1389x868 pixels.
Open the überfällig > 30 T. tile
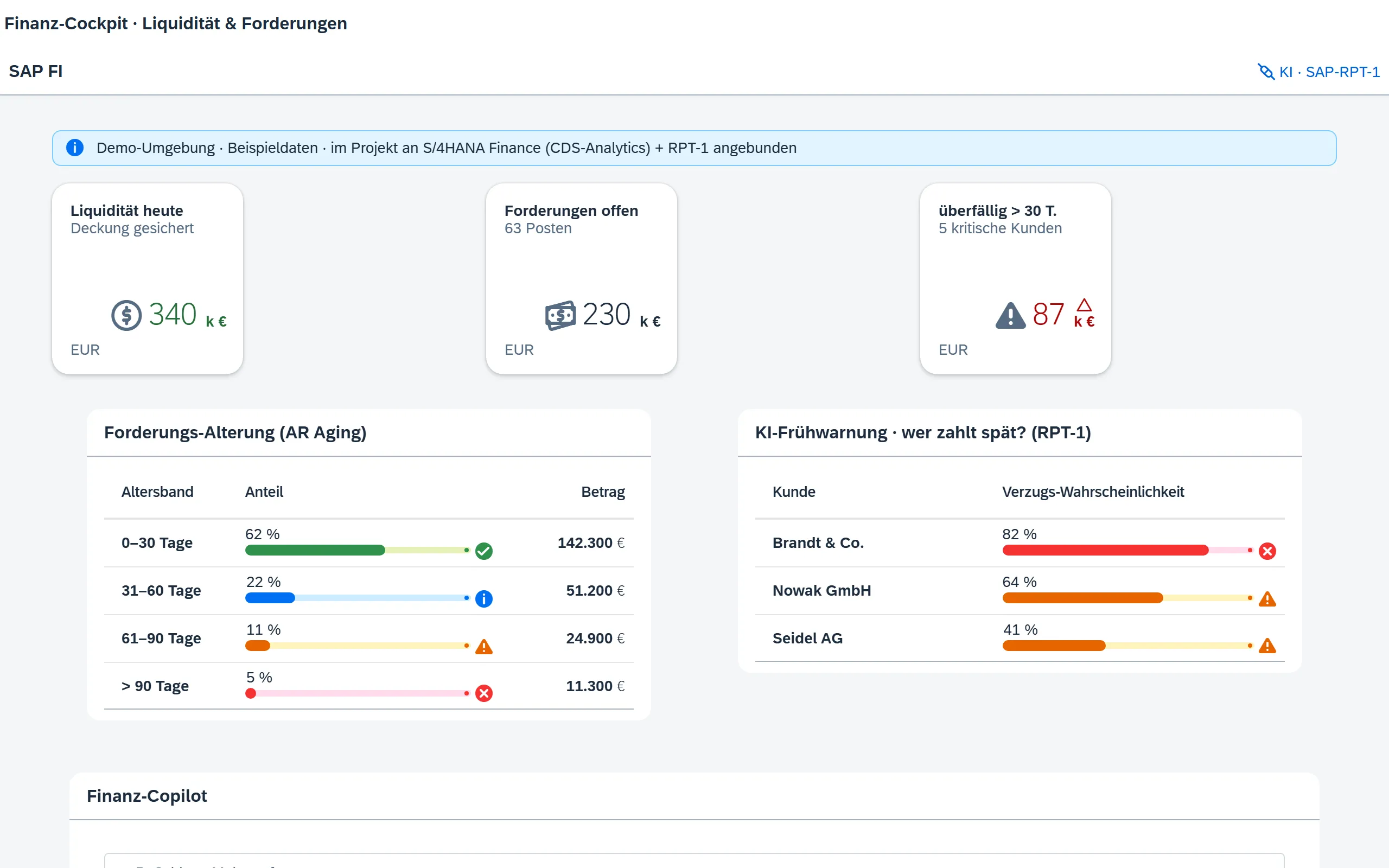click(1015, 279)
